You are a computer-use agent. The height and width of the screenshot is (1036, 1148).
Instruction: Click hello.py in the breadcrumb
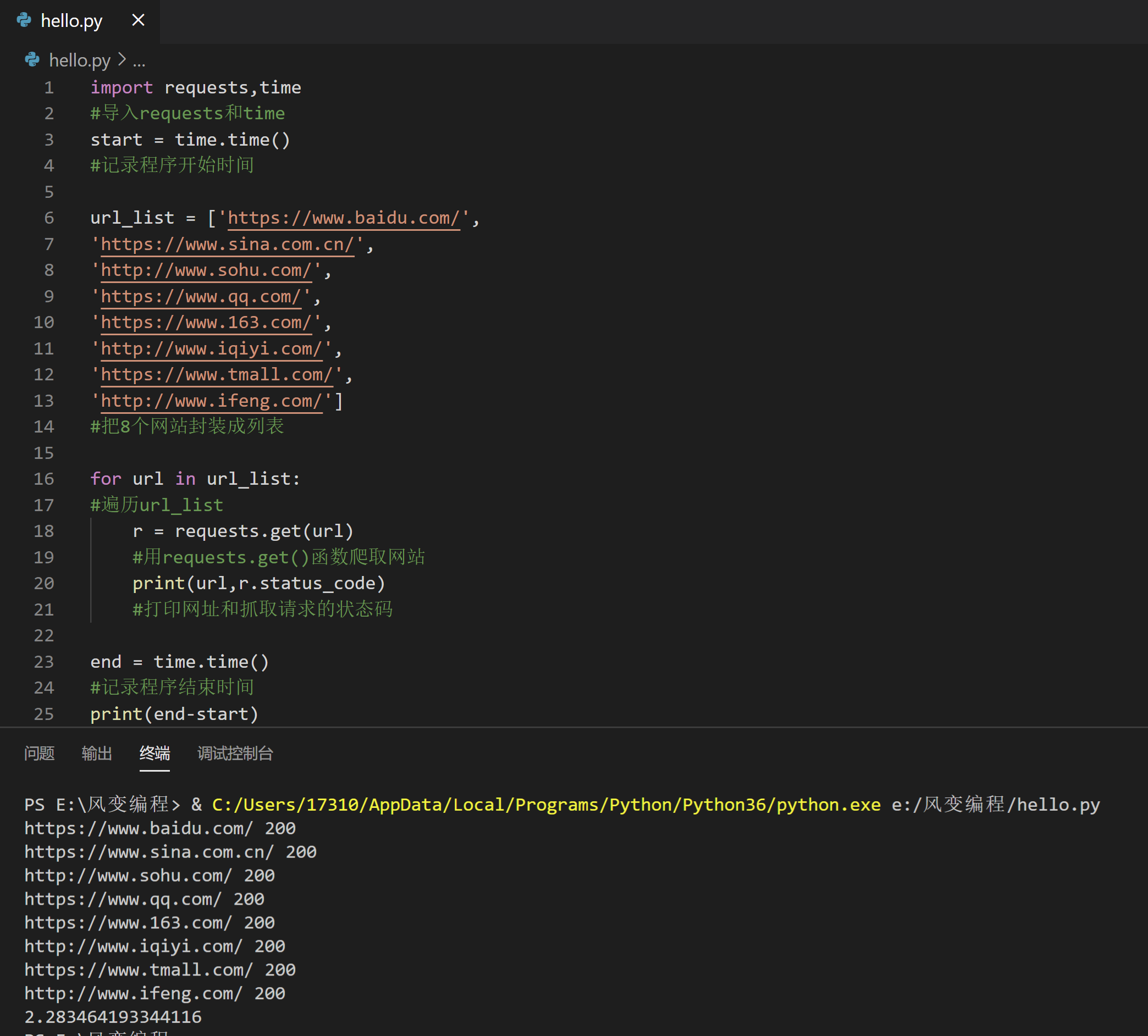[80, 60]
